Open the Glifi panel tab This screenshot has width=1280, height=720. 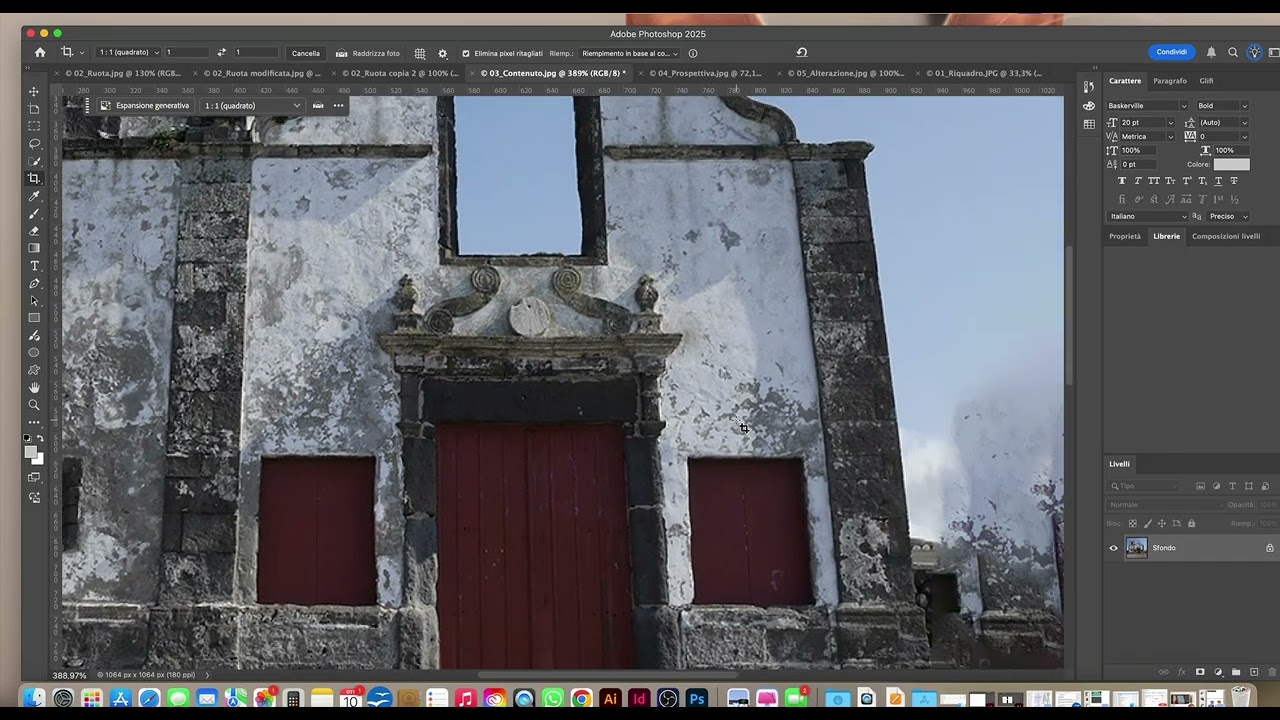[1207, 81]
